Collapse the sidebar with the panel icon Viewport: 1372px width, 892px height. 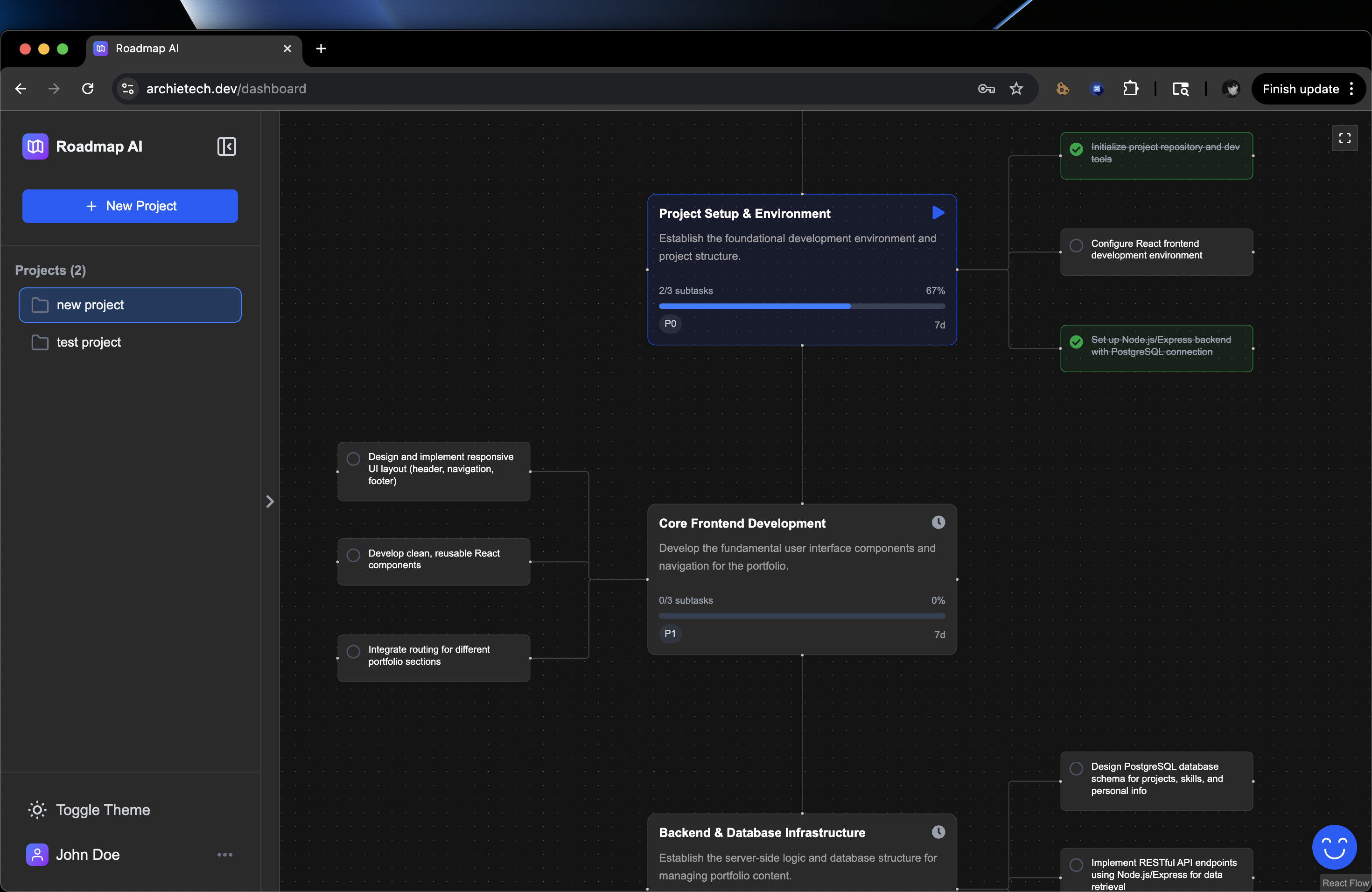pos(226,146)
